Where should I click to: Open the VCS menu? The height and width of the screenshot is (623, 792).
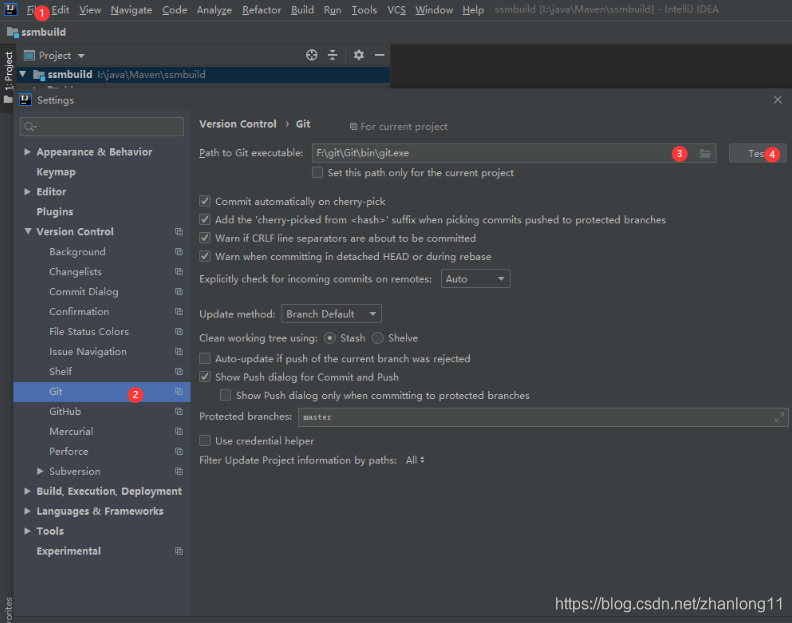[397, 10]
